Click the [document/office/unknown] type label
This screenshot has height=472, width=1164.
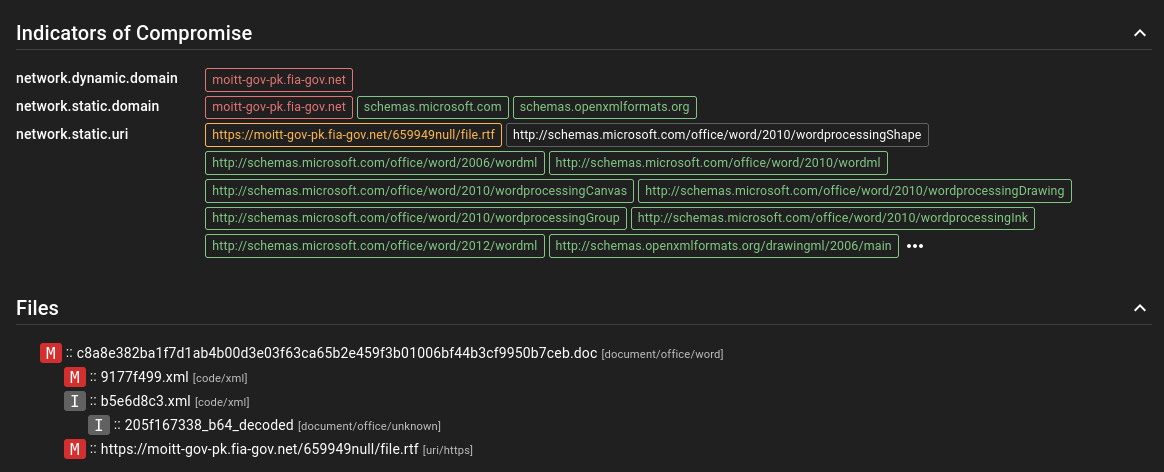369,427
